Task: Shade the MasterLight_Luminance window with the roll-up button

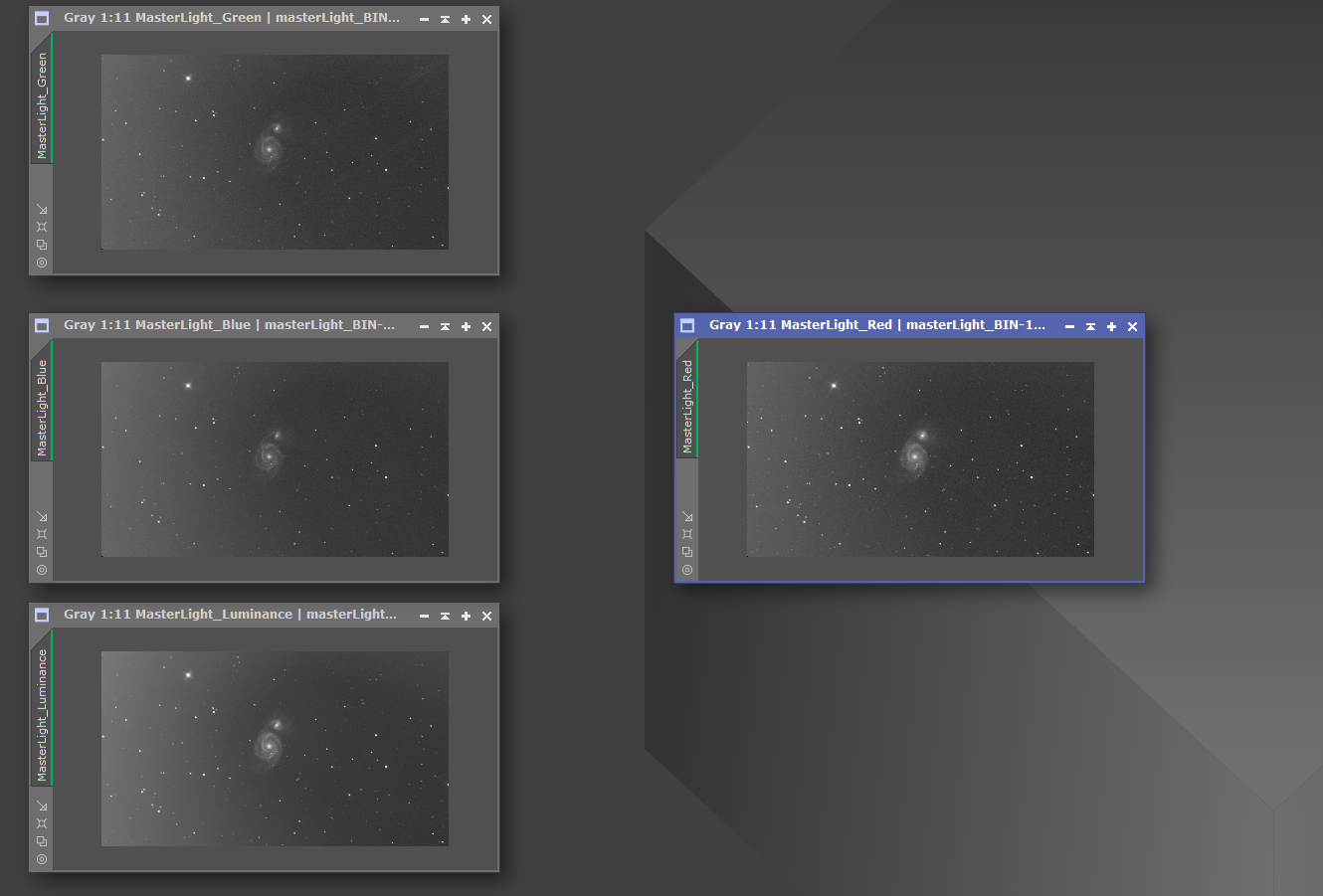Action: click(x=445, y=616)
